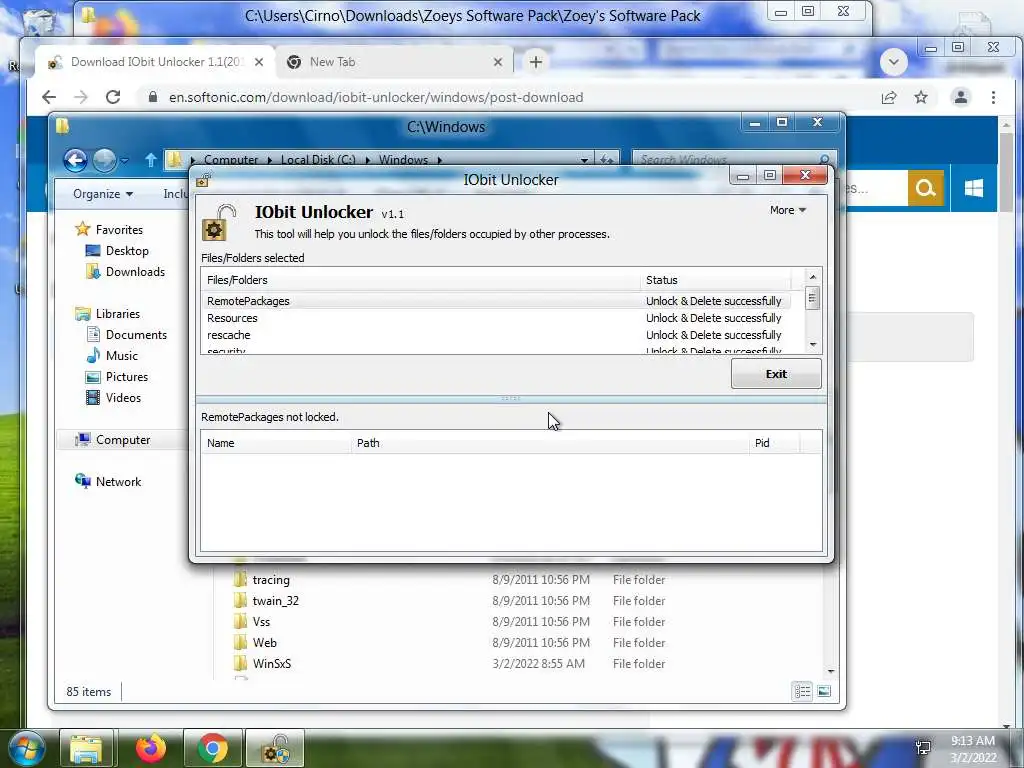Select Computer in the navigation pane
The height and width of the screenshot is (768, 1024).
123,440
